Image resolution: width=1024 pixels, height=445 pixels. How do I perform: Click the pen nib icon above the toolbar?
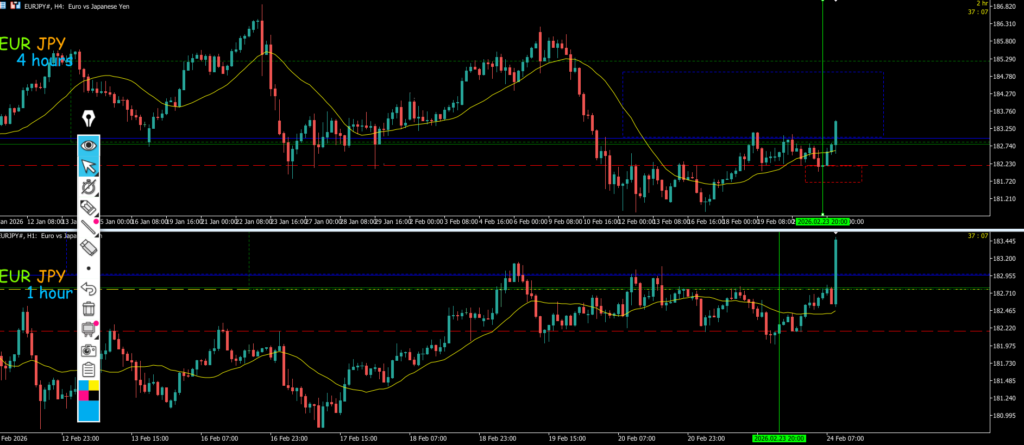point(90,120)
